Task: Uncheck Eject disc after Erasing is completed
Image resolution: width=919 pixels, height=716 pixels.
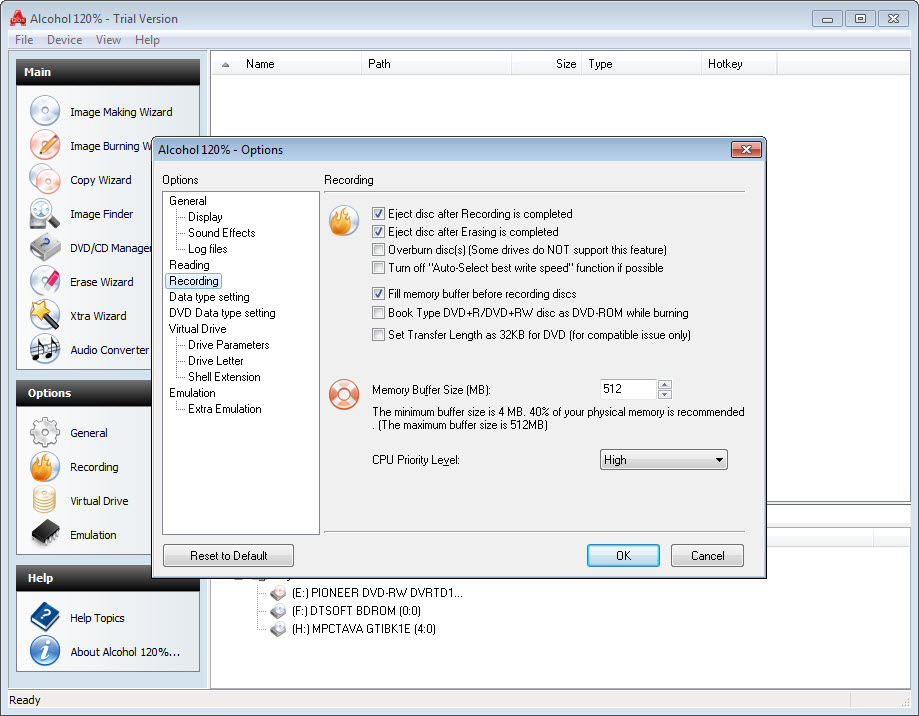Action: click(379, 232)
